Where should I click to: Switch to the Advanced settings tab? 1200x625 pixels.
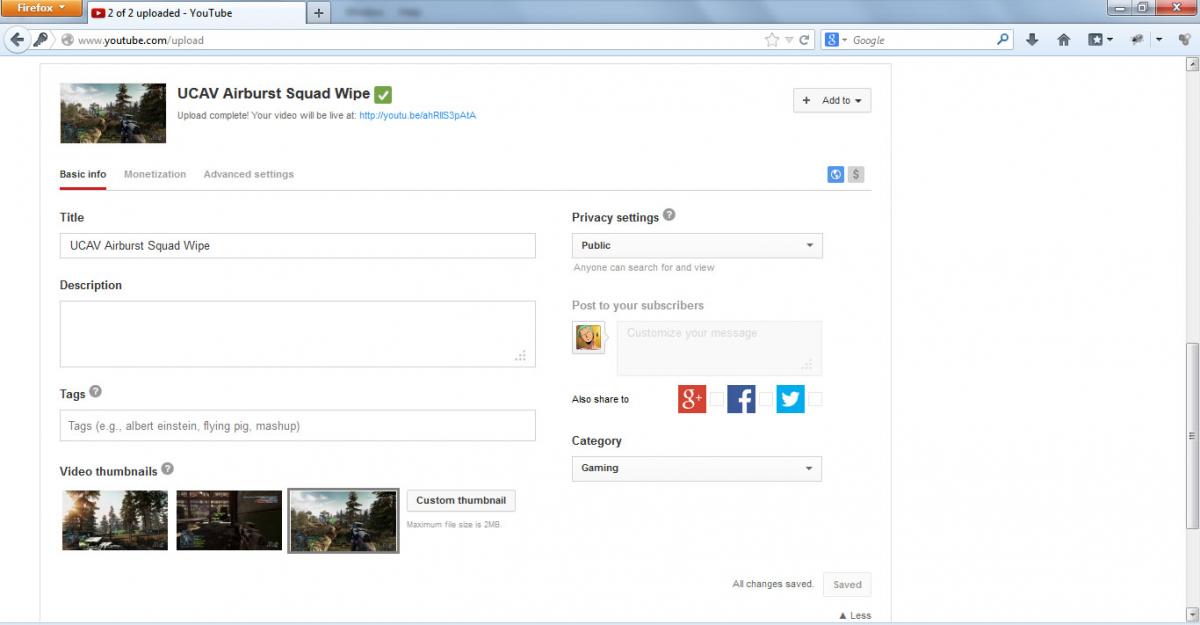click(x=249, y=174)
